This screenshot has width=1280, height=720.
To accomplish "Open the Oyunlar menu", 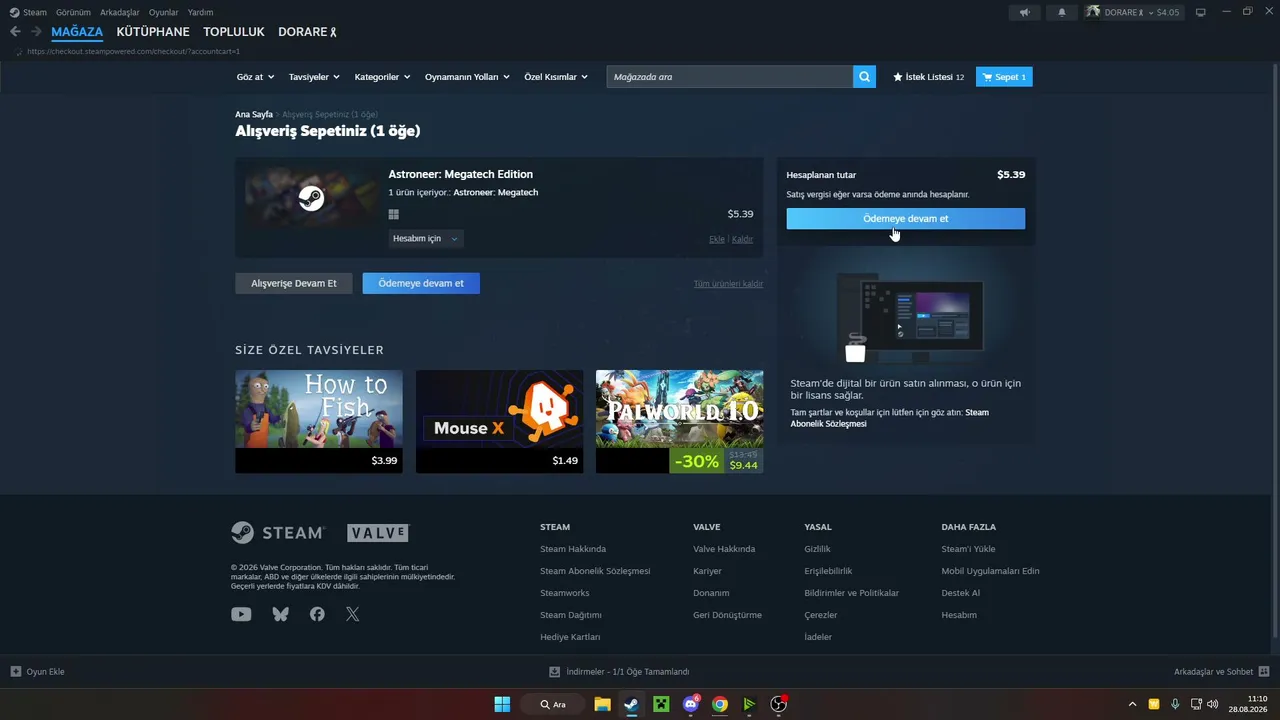I will tap(164, 12).
